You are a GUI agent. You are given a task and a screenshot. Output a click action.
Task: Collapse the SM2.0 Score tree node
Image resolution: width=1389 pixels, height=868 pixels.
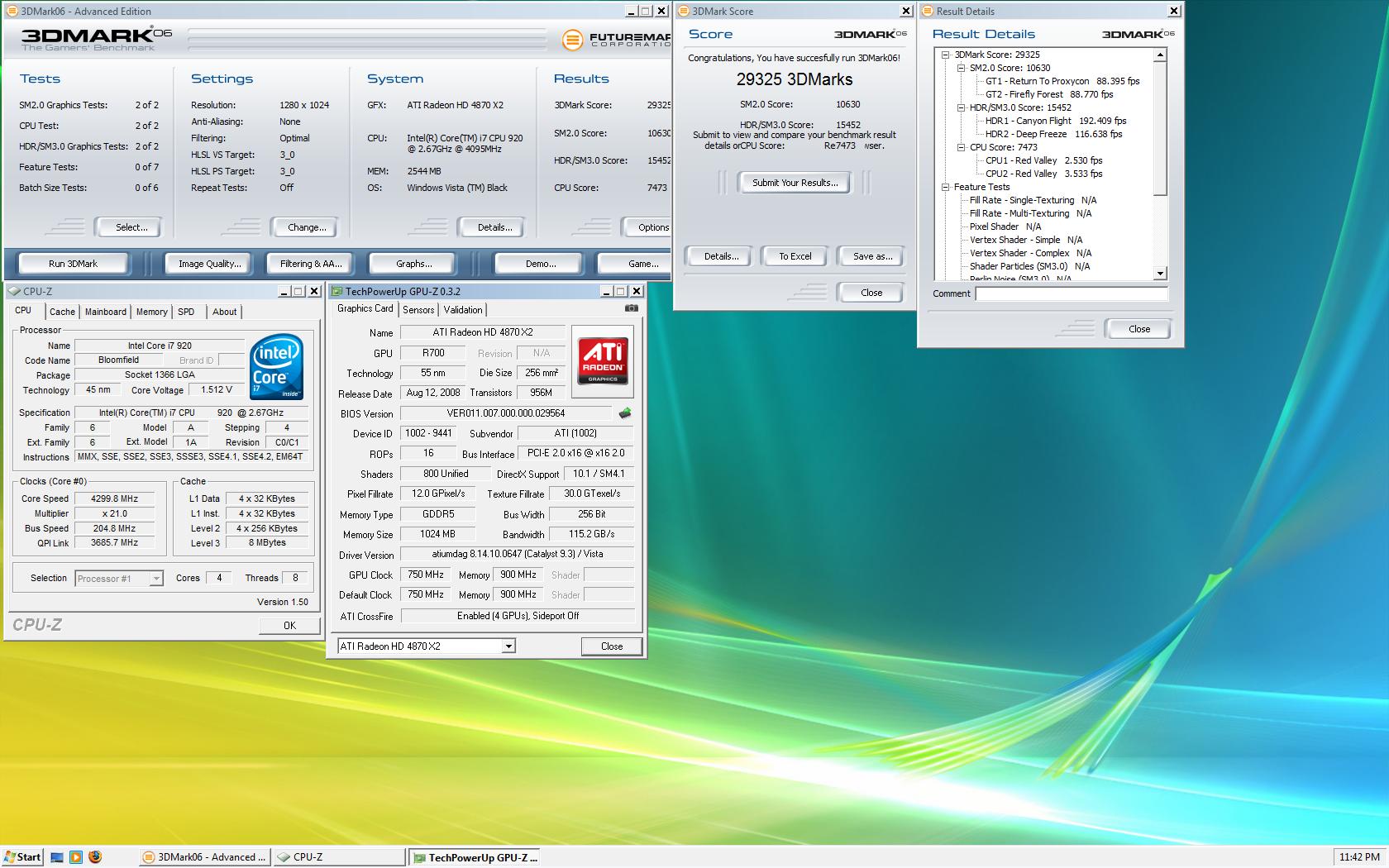click(x=962, y=68)
